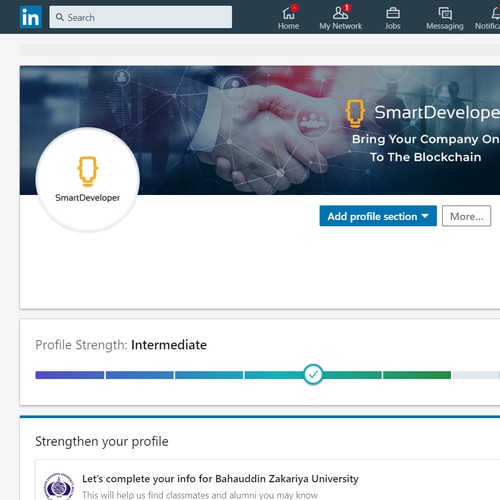Click the More... button

466,216
